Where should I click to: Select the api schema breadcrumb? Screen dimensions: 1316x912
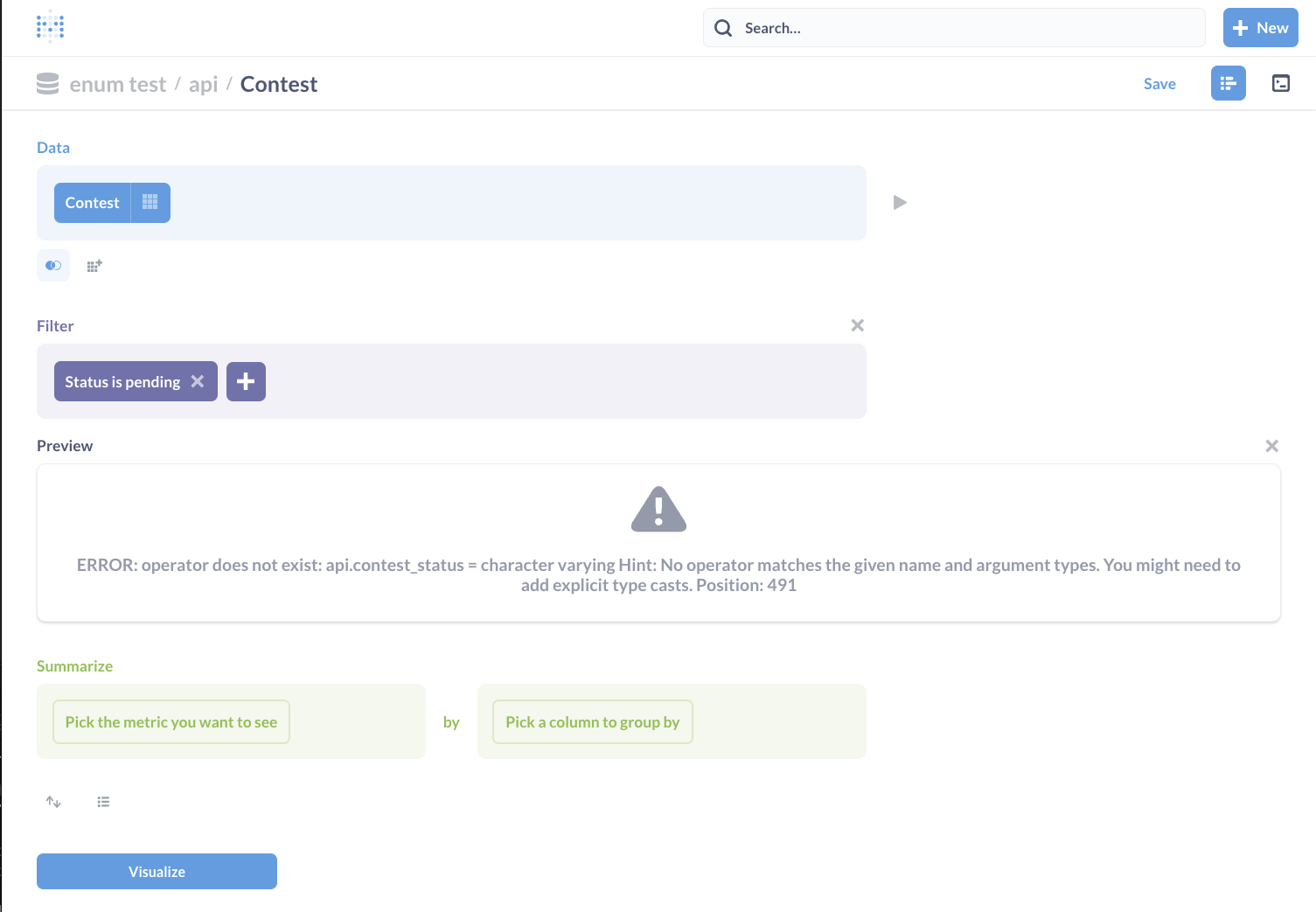203,83
